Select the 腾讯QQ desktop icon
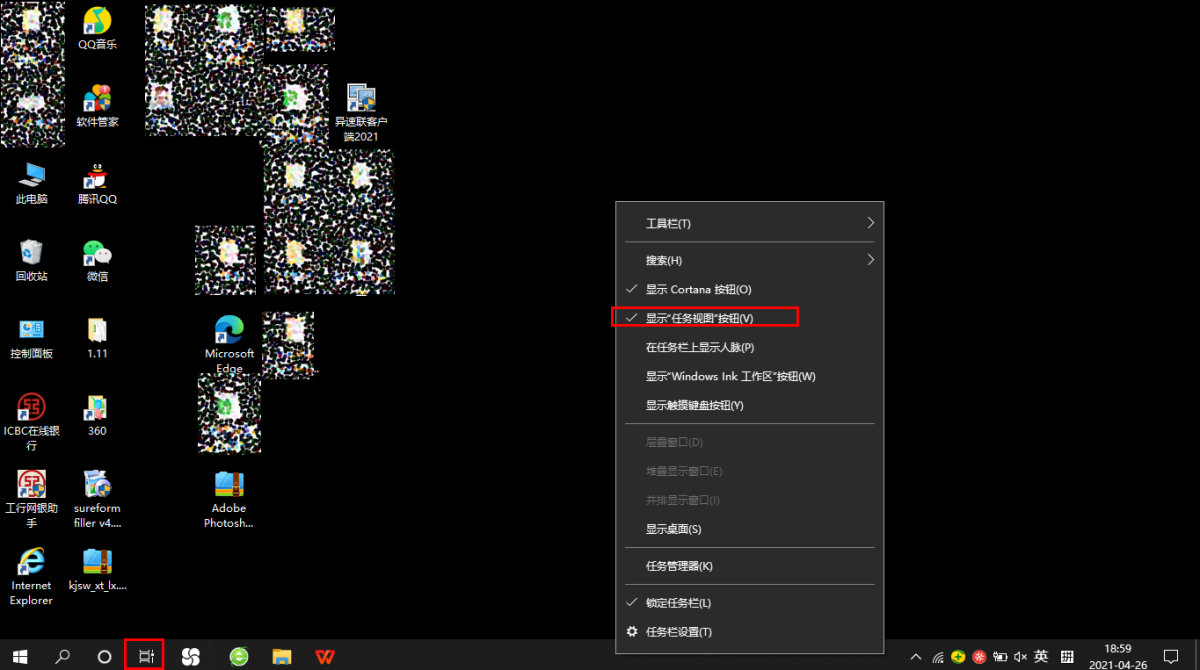Viewport: 1200px width, 670px height. [97, 184]
